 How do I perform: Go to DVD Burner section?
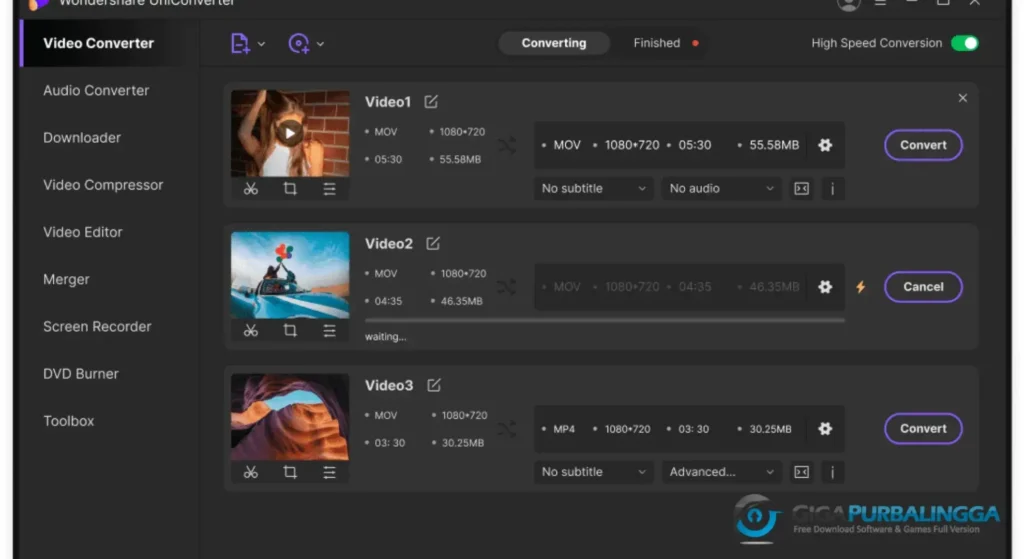81,374
